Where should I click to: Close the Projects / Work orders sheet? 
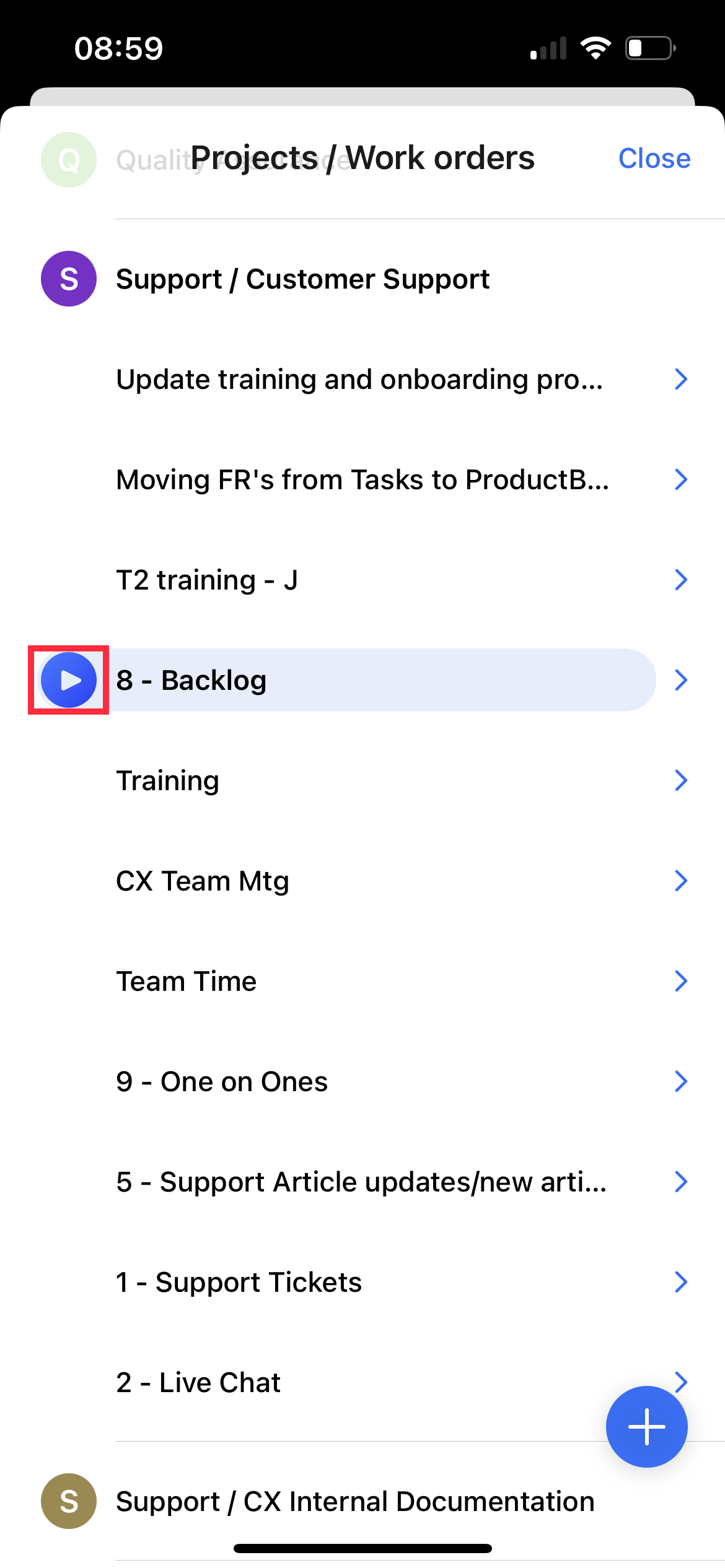[x=654, y=159]
